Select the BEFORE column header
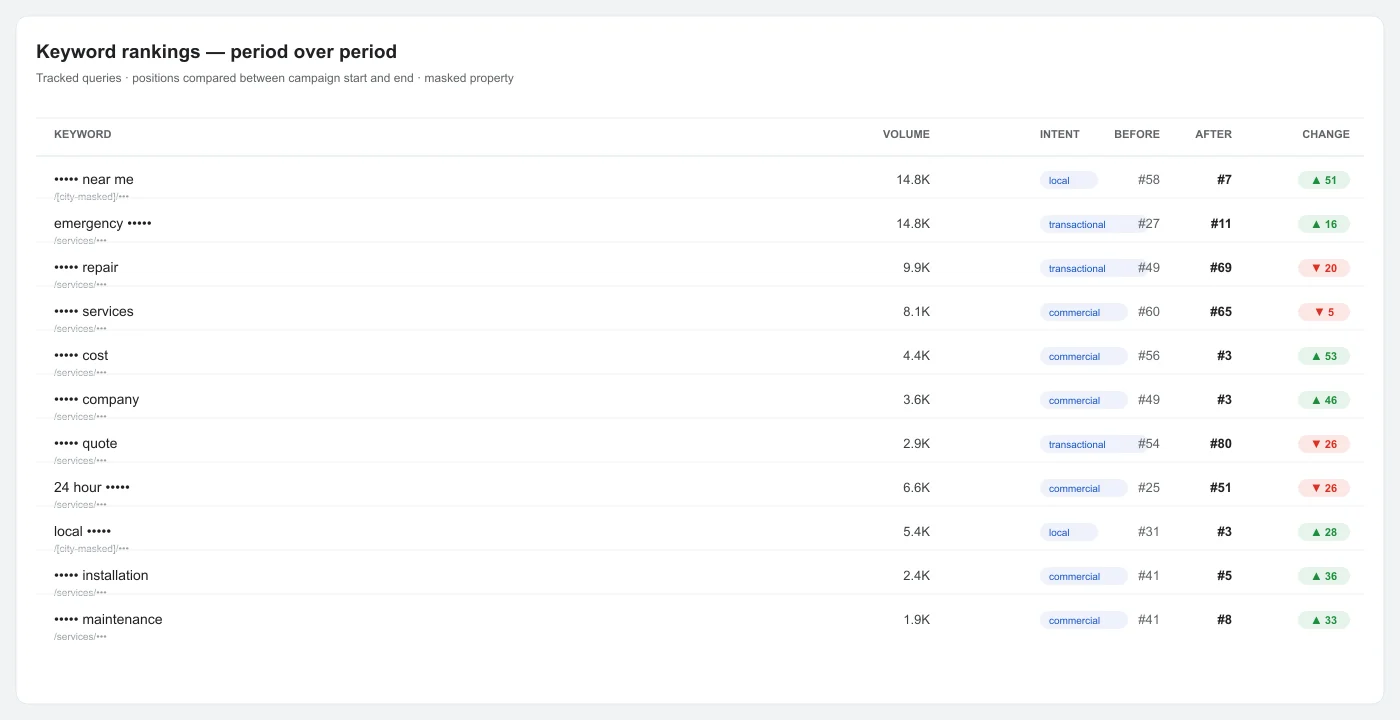This screenshot has width=1400, height=720. 1137,134
